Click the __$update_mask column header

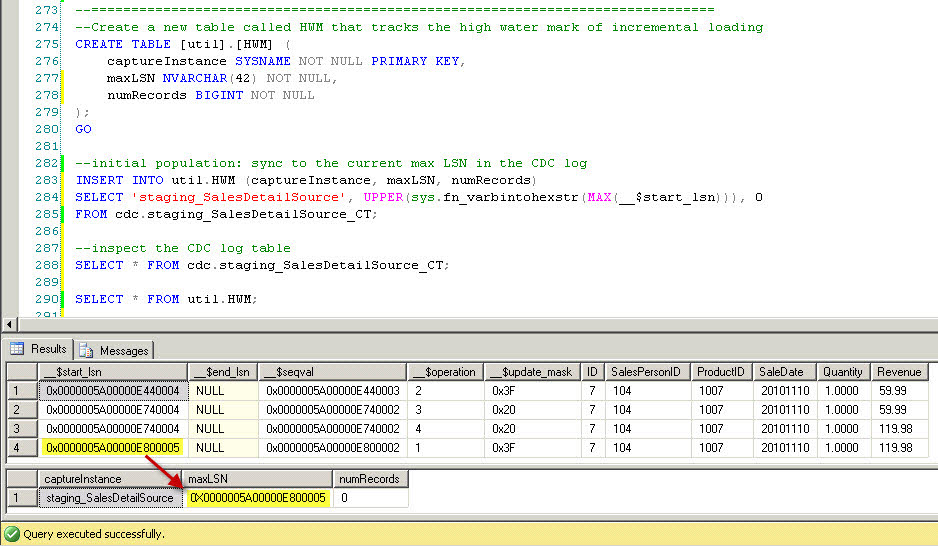point(532,372)
